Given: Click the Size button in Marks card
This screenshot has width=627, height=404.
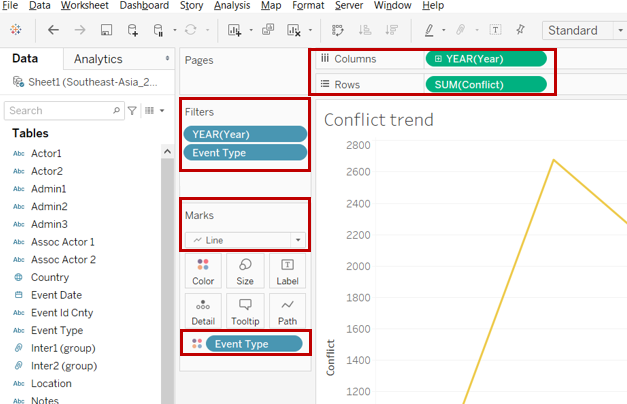Looking at the screenshot, I should point(245,271).
